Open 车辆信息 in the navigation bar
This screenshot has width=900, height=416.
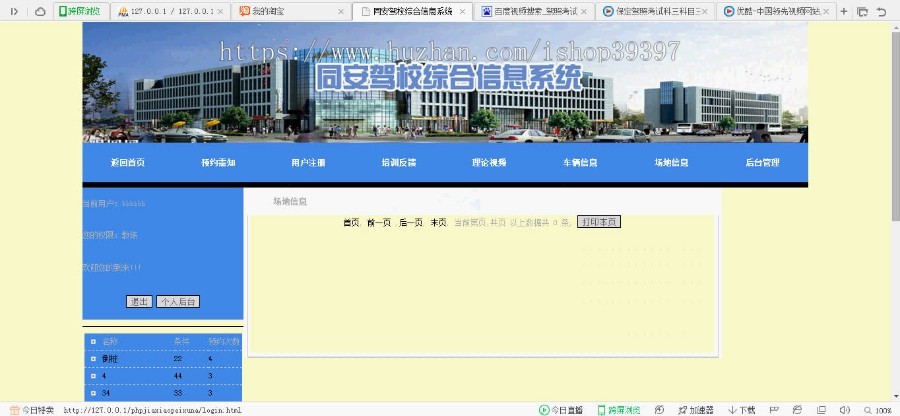coord(580,162)
